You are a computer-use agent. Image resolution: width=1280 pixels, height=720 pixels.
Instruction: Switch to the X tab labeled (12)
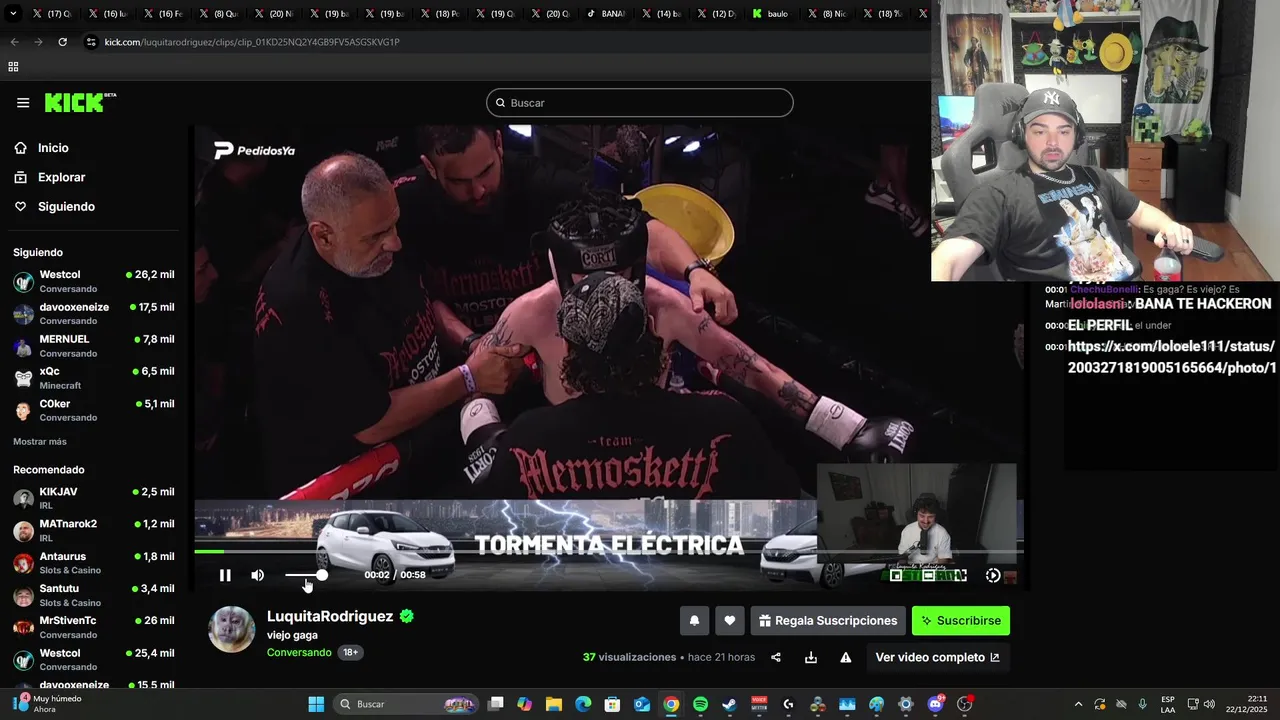pyautogui.click(x=717, y=14)
